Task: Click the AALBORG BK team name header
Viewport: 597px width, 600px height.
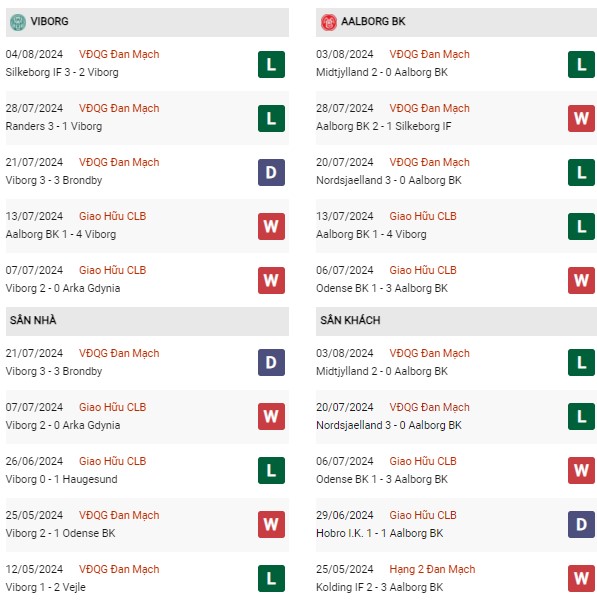Action: point(373,21)
